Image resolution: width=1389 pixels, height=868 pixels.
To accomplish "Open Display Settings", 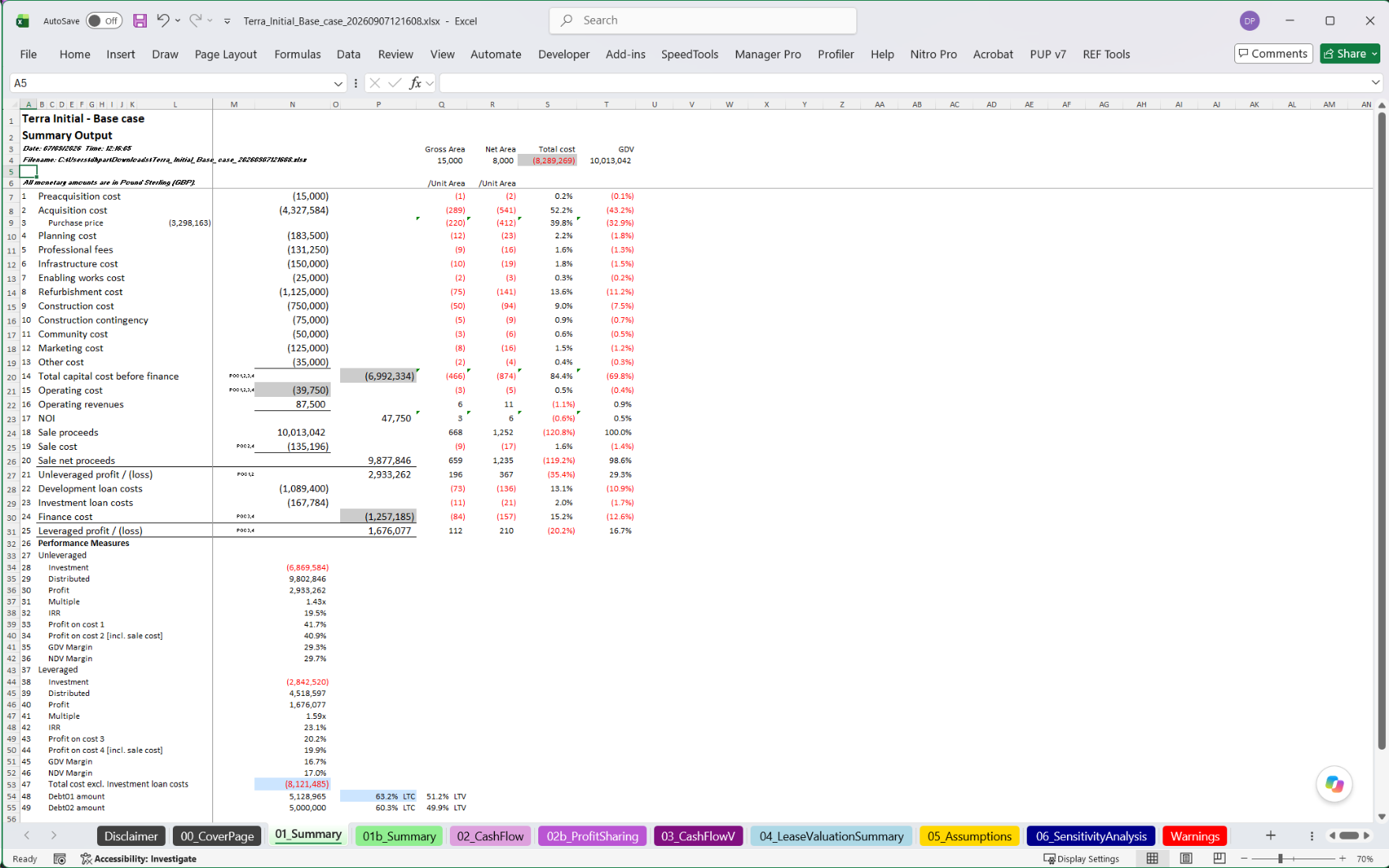I will point(1081,859).
